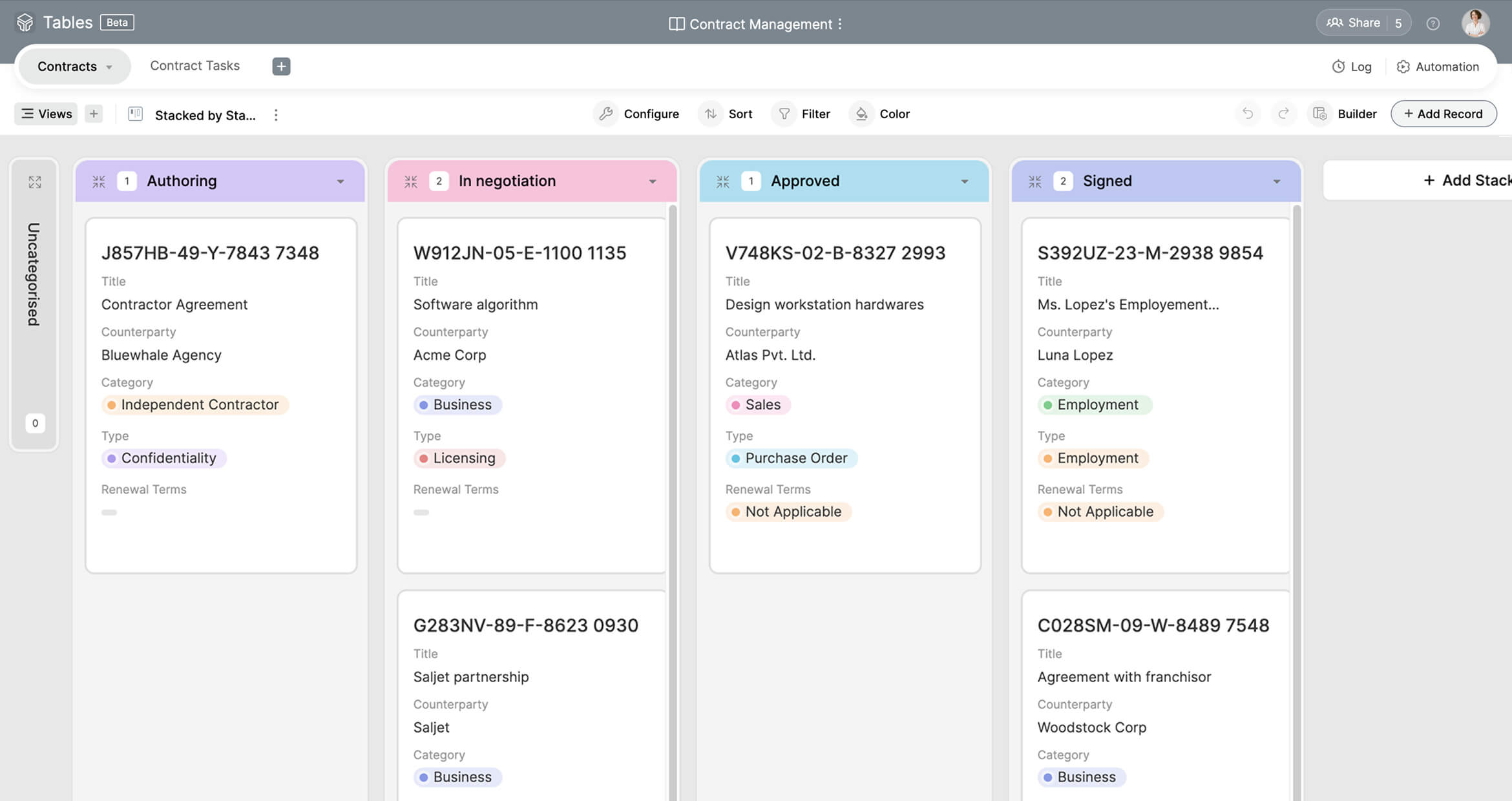Click the plus icon to add table
Image resolution: width=1512 pixels, height=801 pixels.
click(x=281, y=67)
